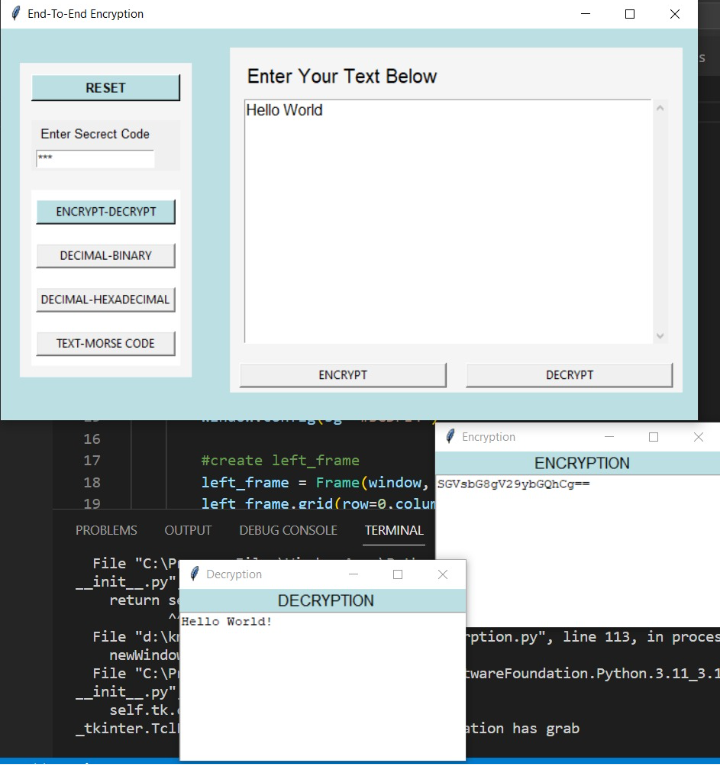Click the text area scrollbar up arrow
The height and width of the screenshot is (765, 720).
[x=660, y=108]
